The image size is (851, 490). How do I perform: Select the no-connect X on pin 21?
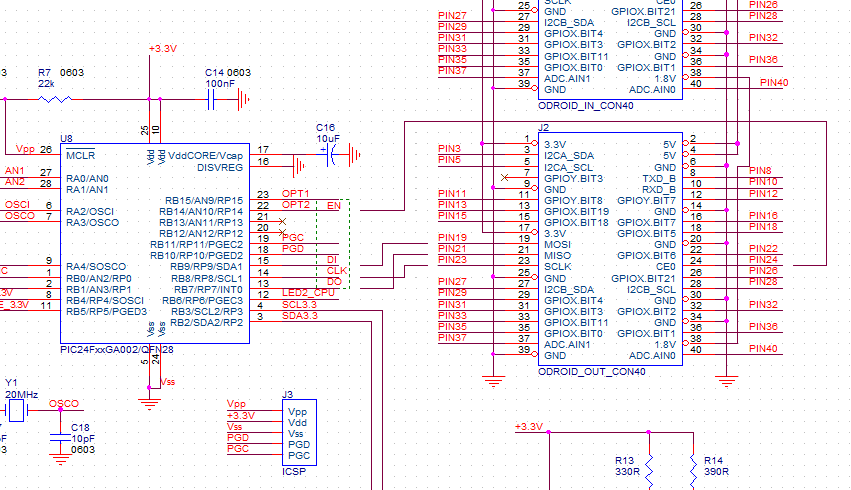(282, 221)
